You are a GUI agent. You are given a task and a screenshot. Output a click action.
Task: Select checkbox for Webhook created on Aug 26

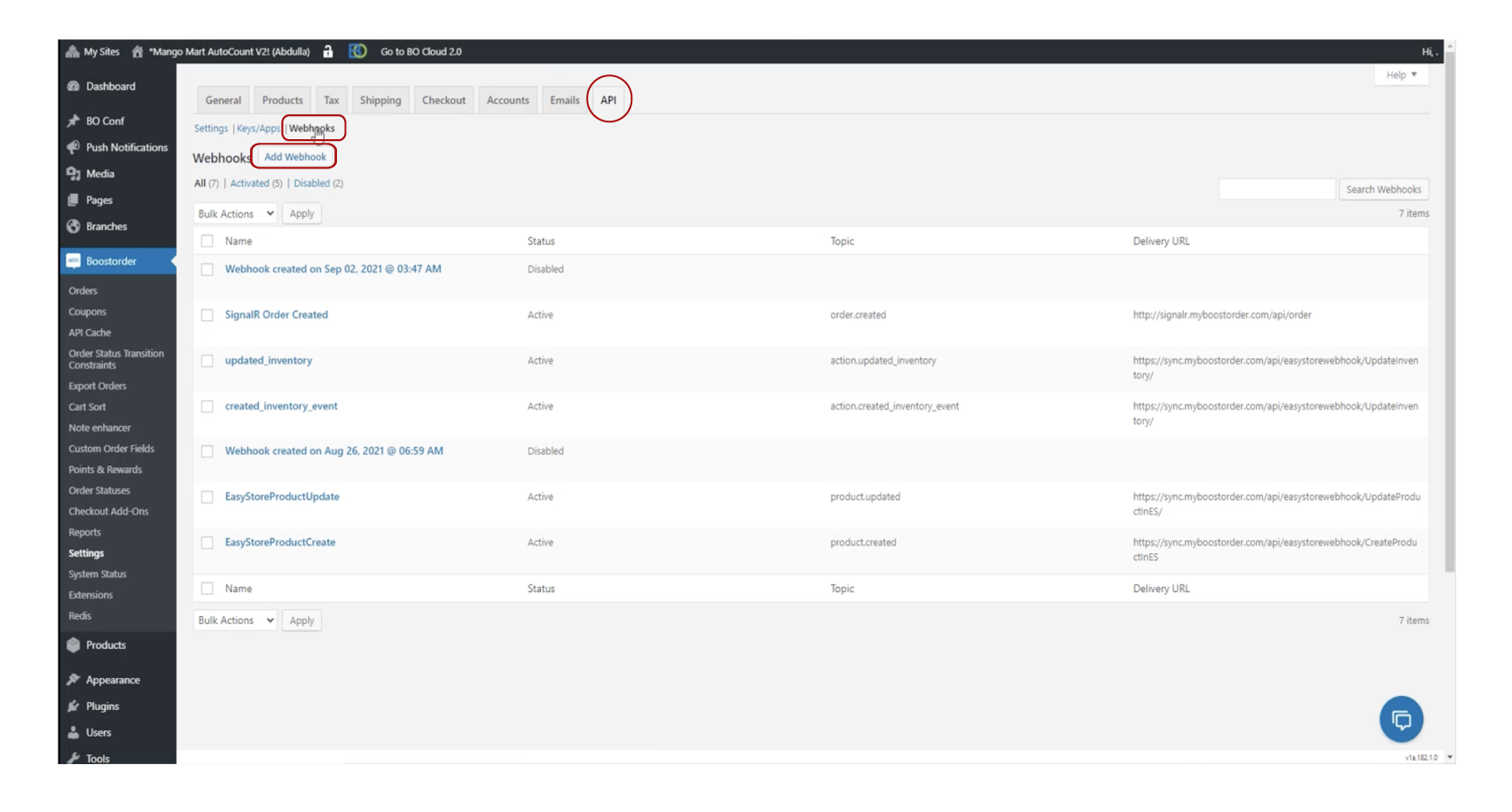(x=207, y=451)
